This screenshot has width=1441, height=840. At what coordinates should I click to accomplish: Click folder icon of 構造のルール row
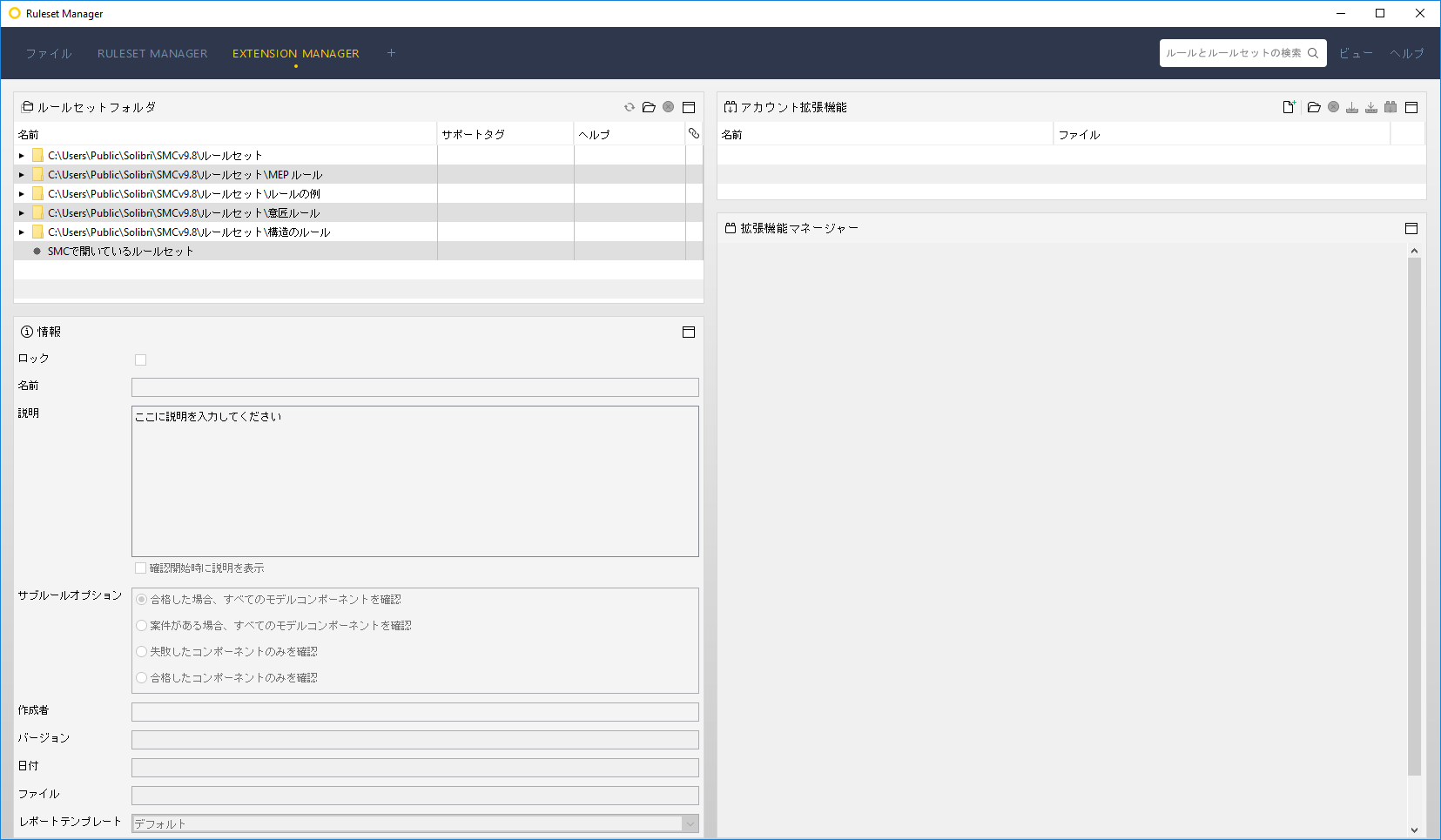click(x=37, y=232)
